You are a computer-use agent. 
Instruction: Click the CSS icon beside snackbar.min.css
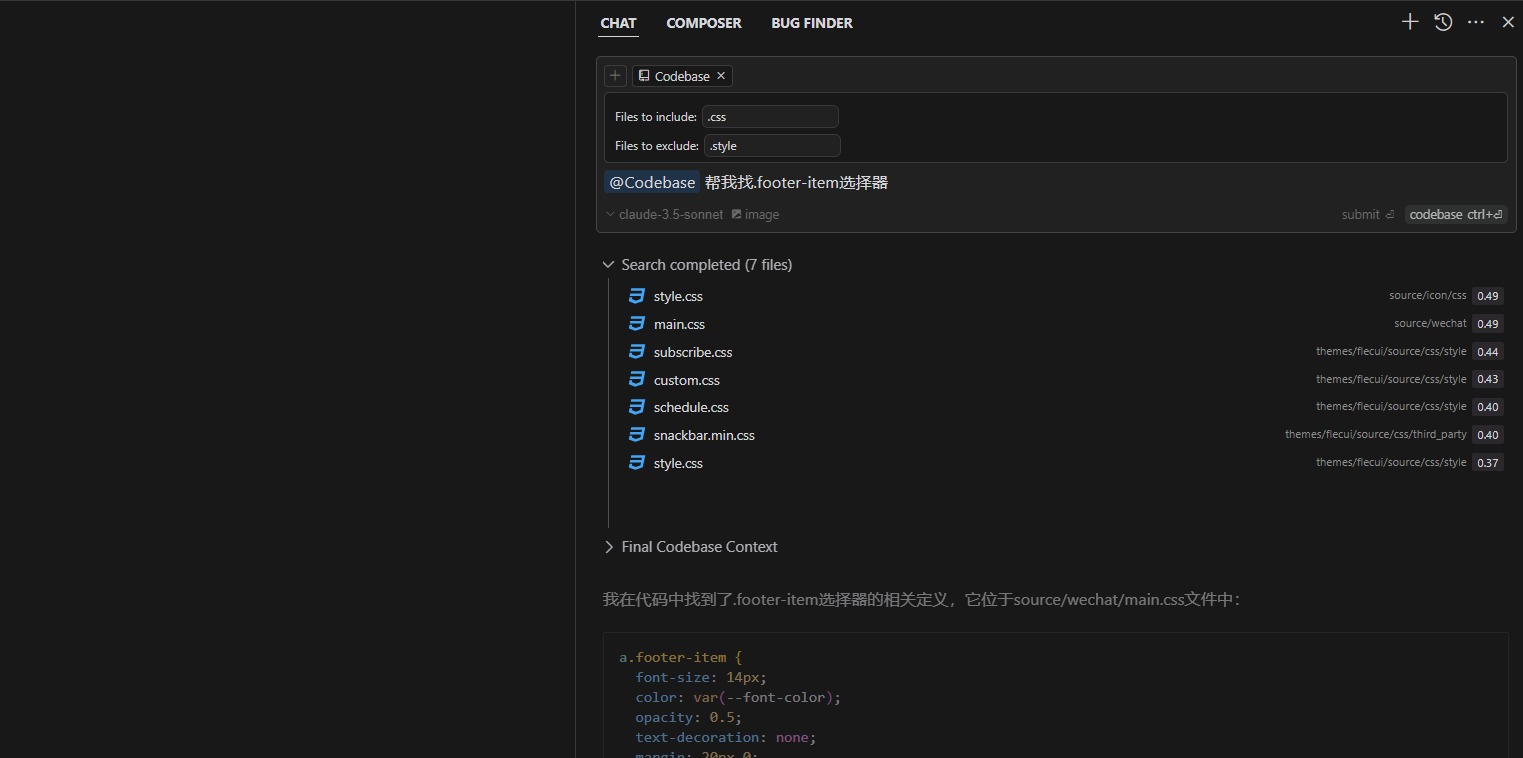pos(637,435)
